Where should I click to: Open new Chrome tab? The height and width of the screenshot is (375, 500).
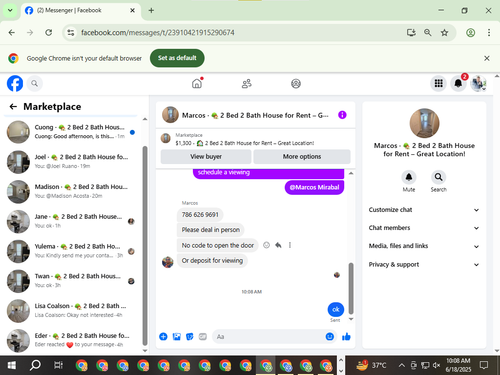151,10
